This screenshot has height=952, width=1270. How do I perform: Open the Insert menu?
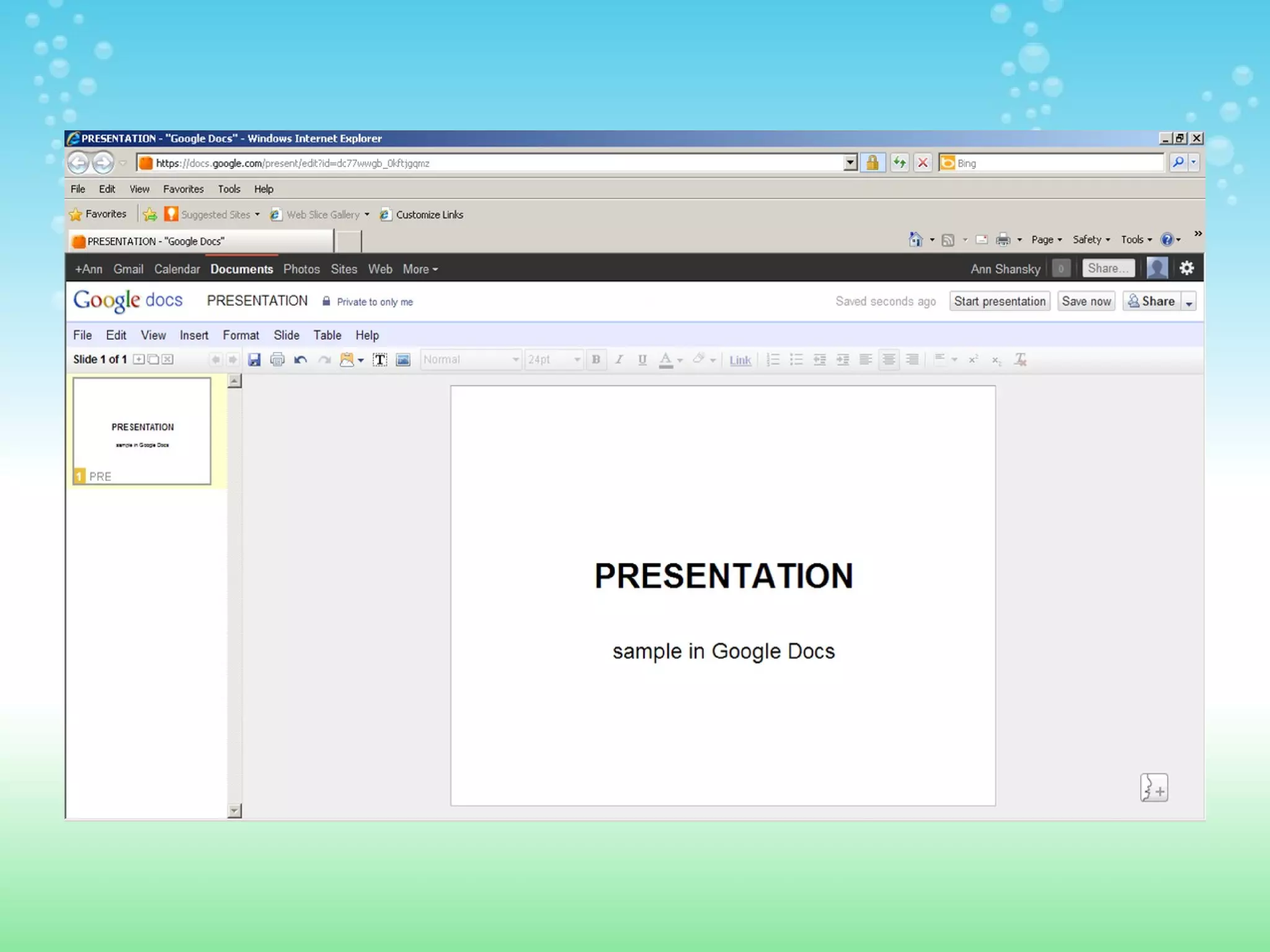pyautogui.click(x=194, y=335)
